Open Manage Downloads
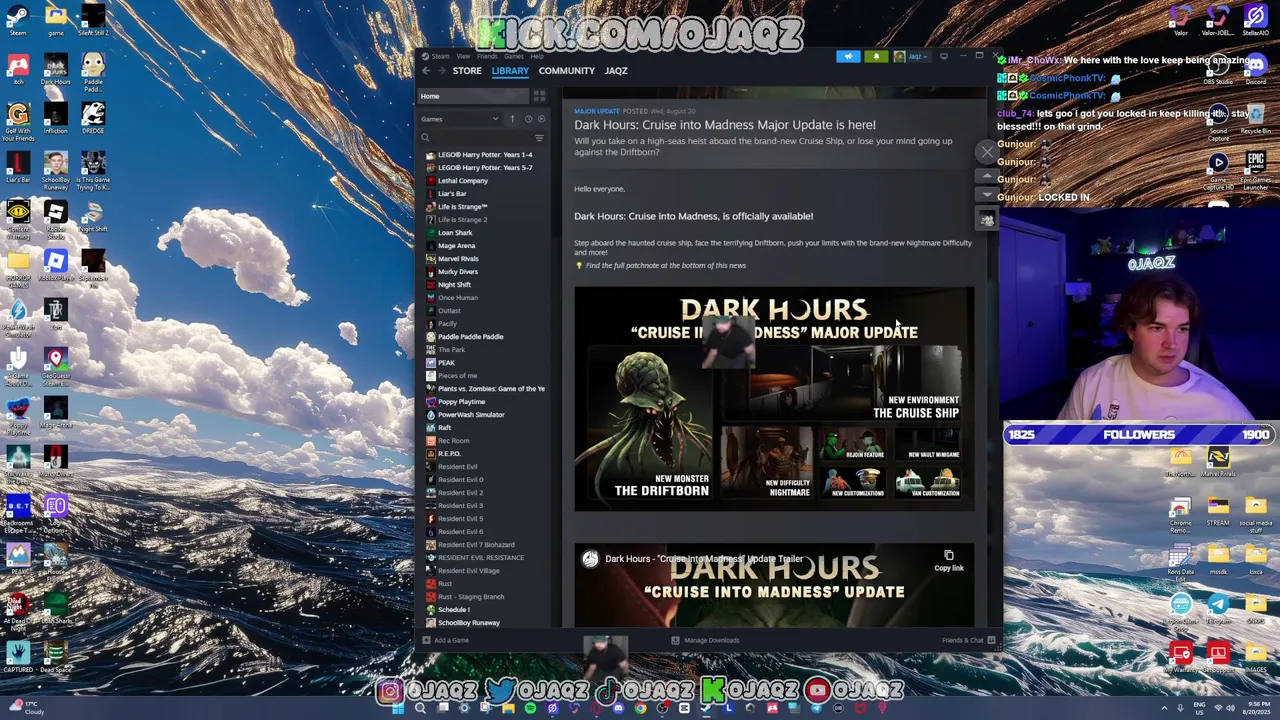This screenshot has height=720, width=1280. pyautogui.click(x=705, y=641)
